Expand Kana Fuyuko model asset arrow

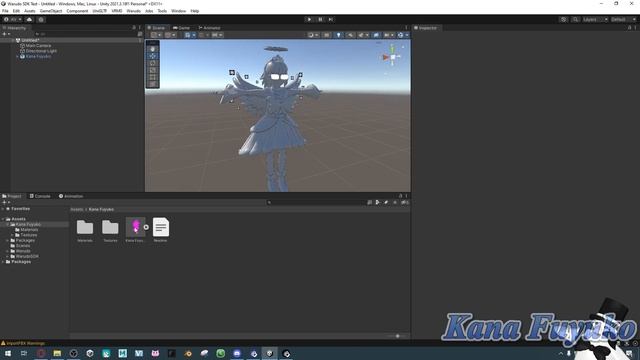(146, 227)
